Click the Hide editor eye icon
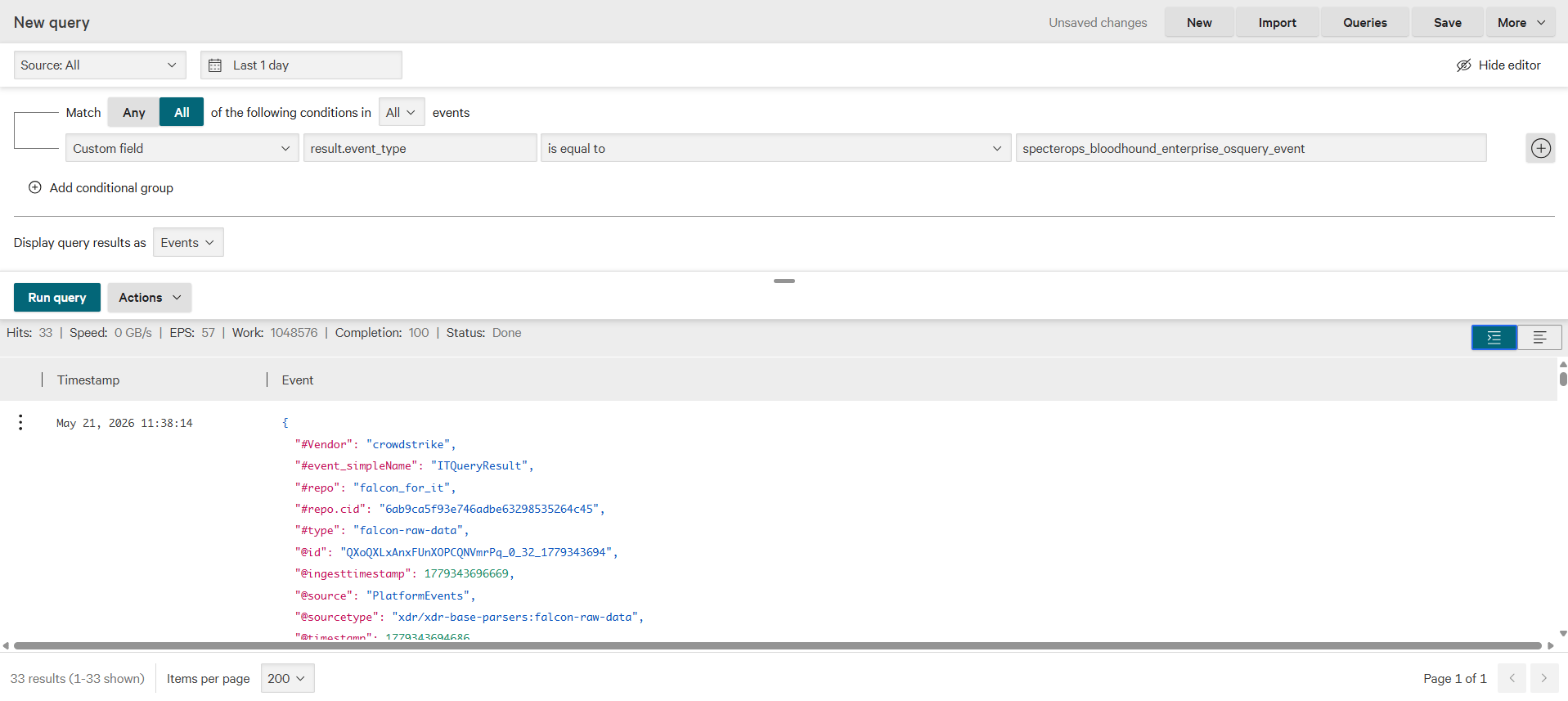Viewport: 1568px width, 701px height. coord(1463,65)
